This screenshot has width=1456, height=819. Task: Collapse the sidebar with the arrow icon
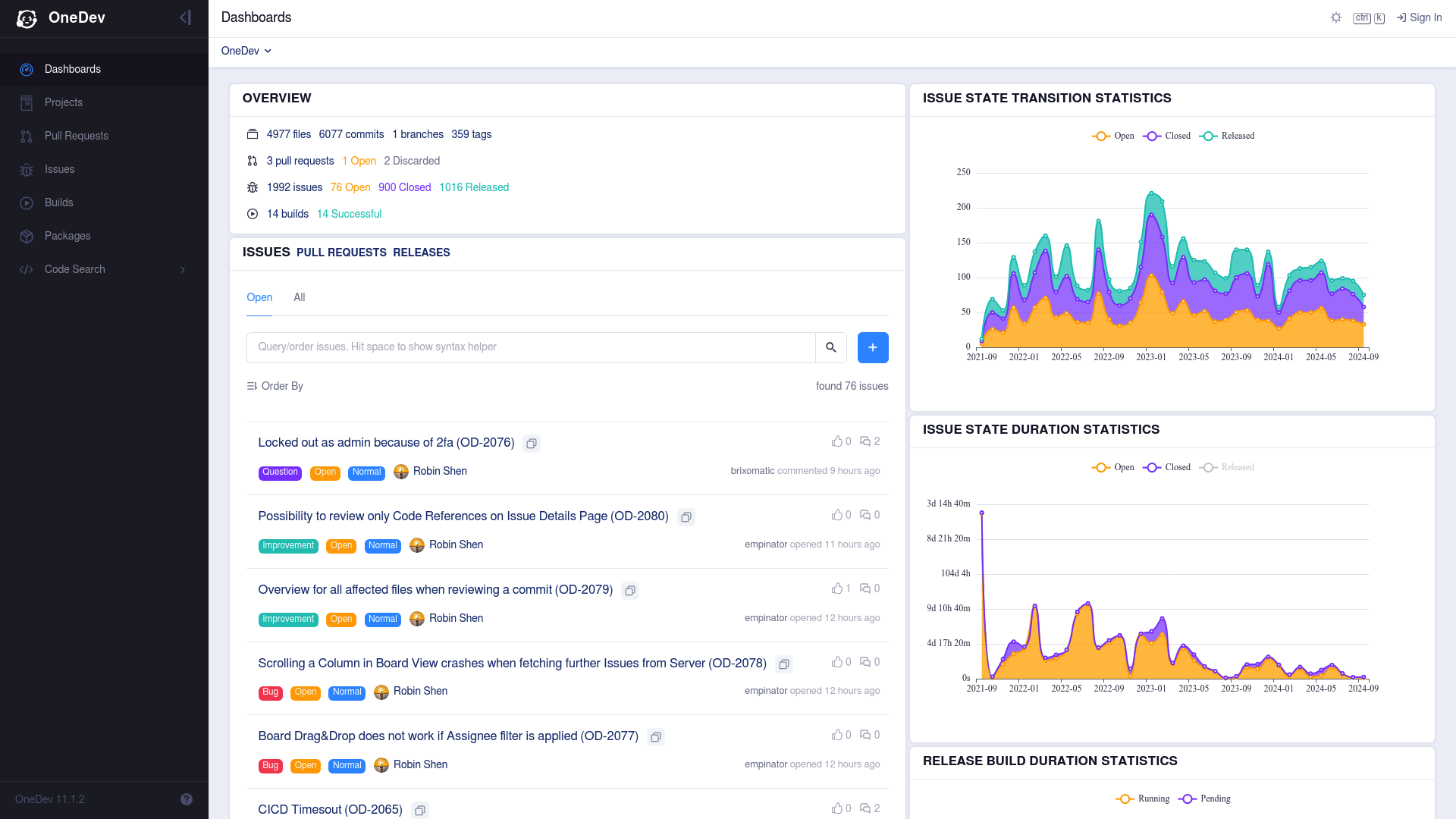(185, 17)
